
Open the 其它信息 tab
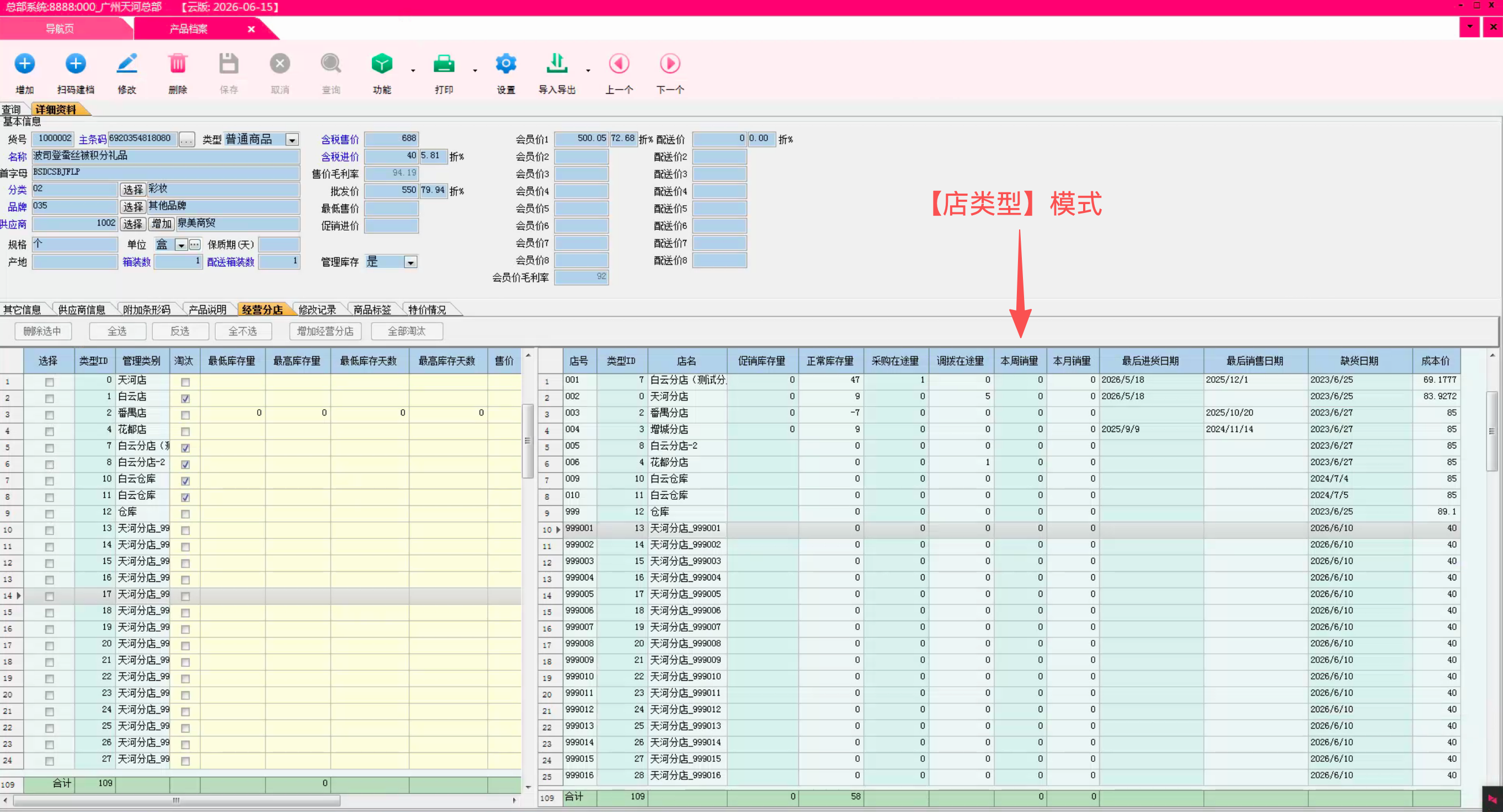pyautogui.click(x=22, y=310)
